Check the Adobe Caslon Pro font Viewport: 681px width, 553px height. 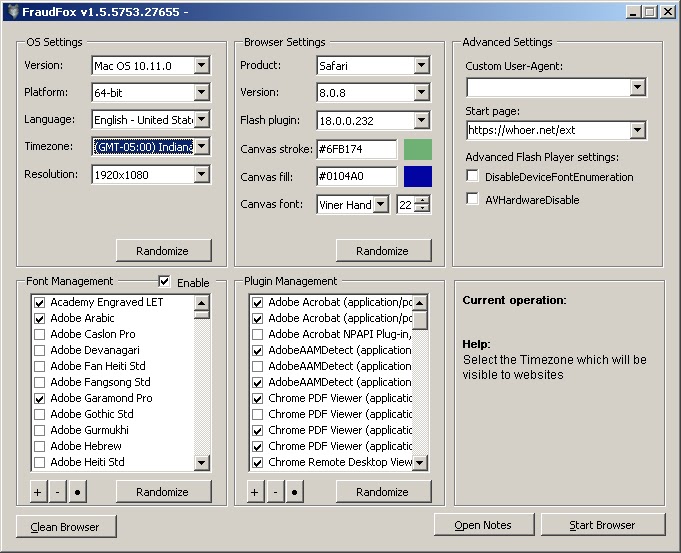40,334
